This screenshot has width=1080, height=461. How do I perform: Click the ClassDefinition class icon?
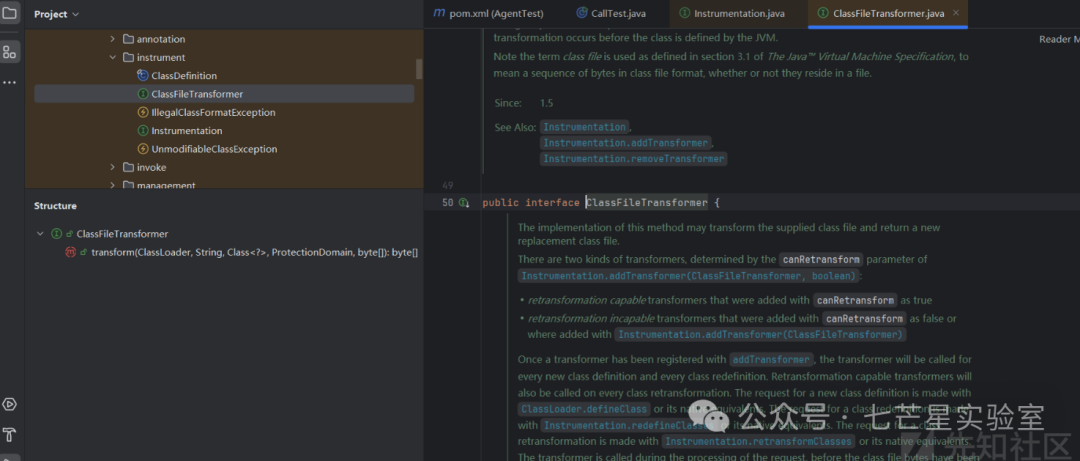143,76
